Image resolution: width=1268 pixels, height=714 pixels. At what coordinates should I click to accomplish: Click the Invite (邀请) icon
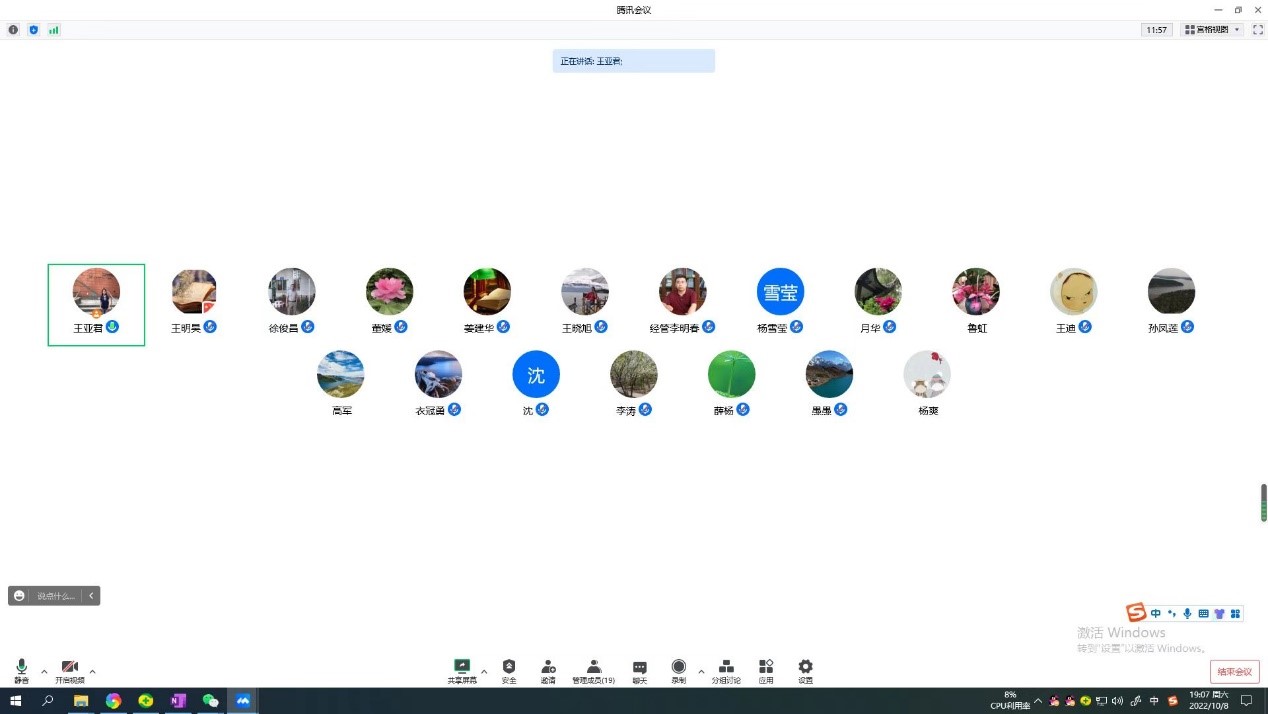548,668
